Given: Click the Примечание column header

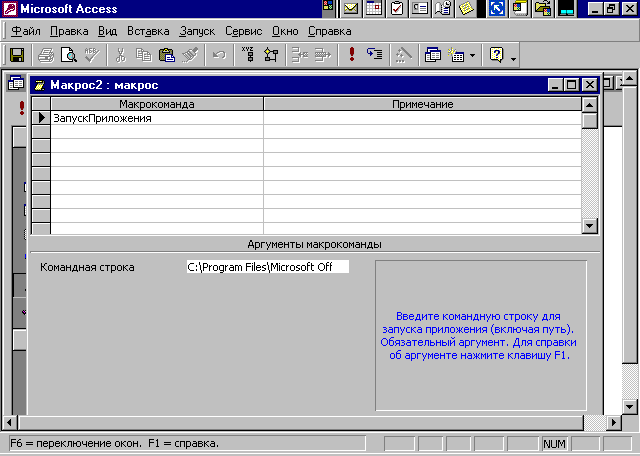Looking at the screenshot, I should (x=422, y=104).
